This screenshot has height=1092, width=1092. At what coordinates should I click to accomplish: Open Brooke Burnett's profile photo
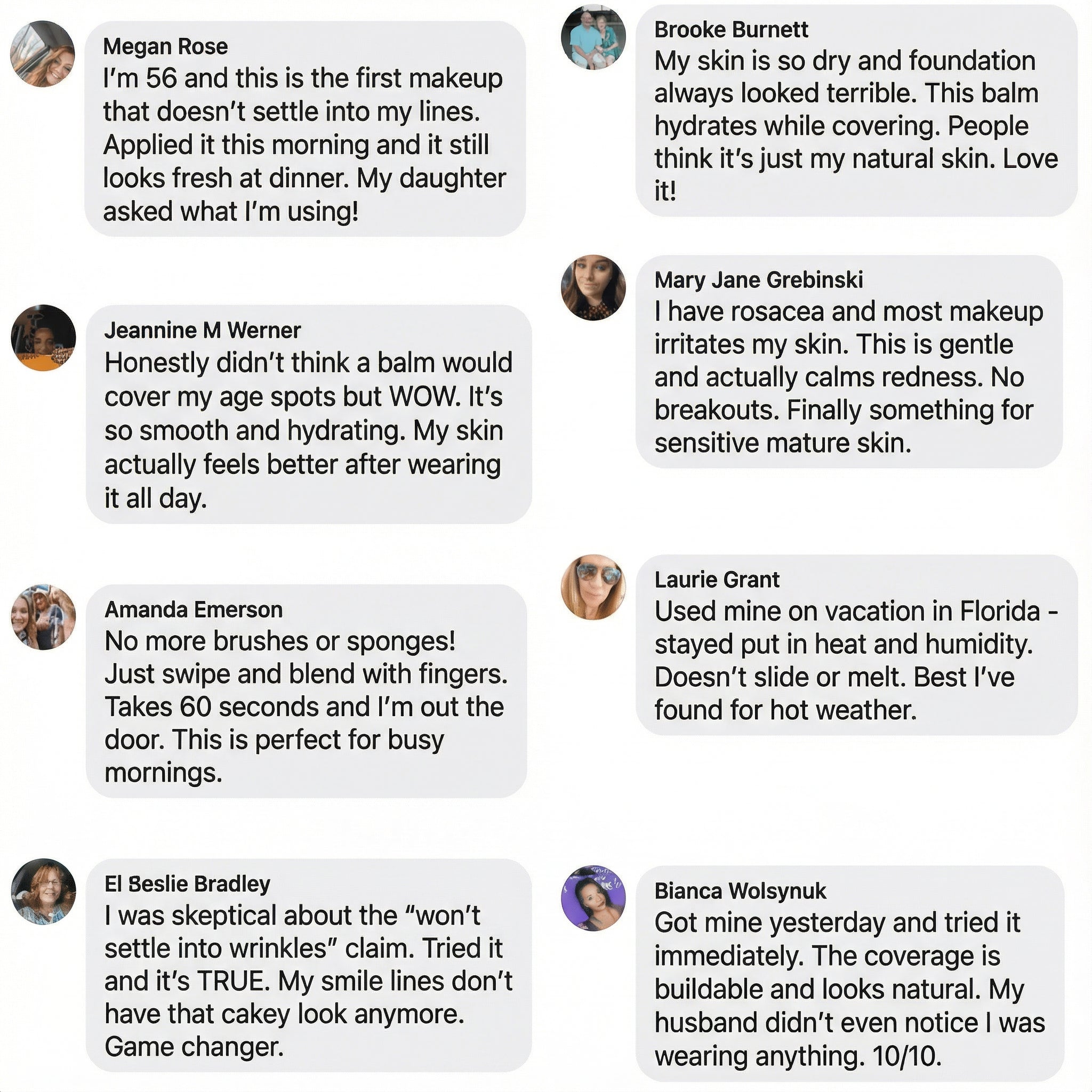pyautogui.click(x=593, y=37)
